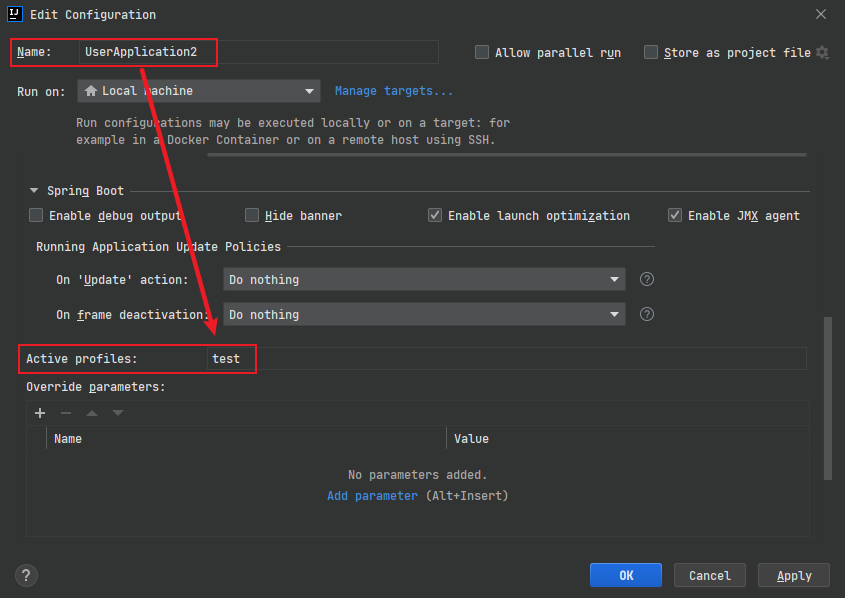Click help icon beside Update action

pyautogui.click(x=647, y=279)
